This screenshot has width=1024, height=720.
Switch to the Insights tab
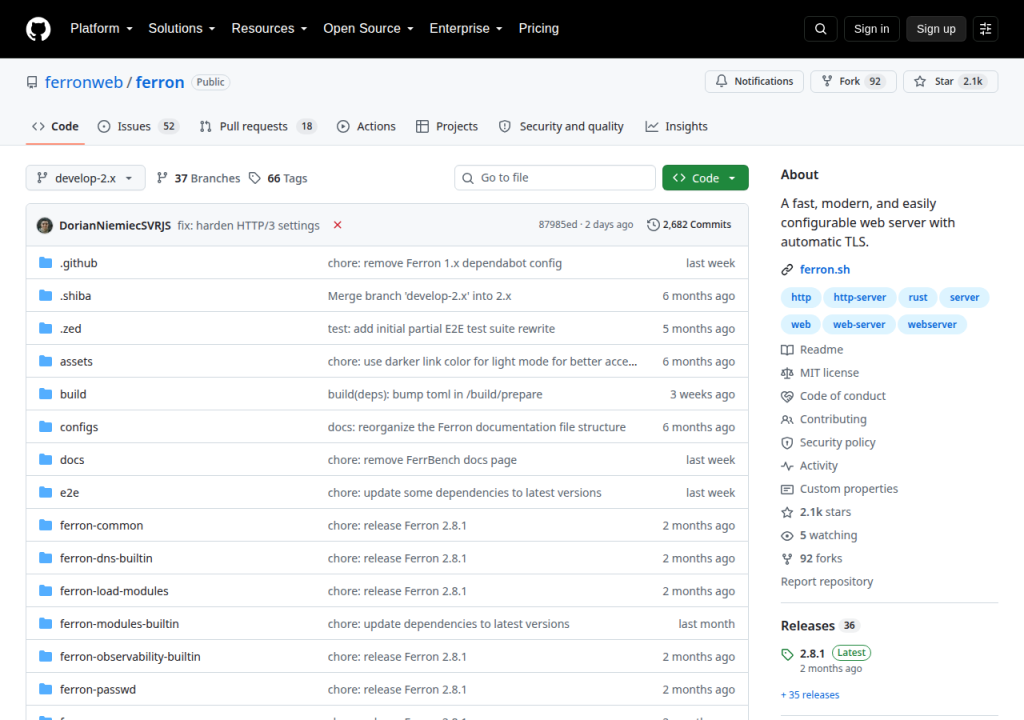pyautogui.click(x=677, y=126)
